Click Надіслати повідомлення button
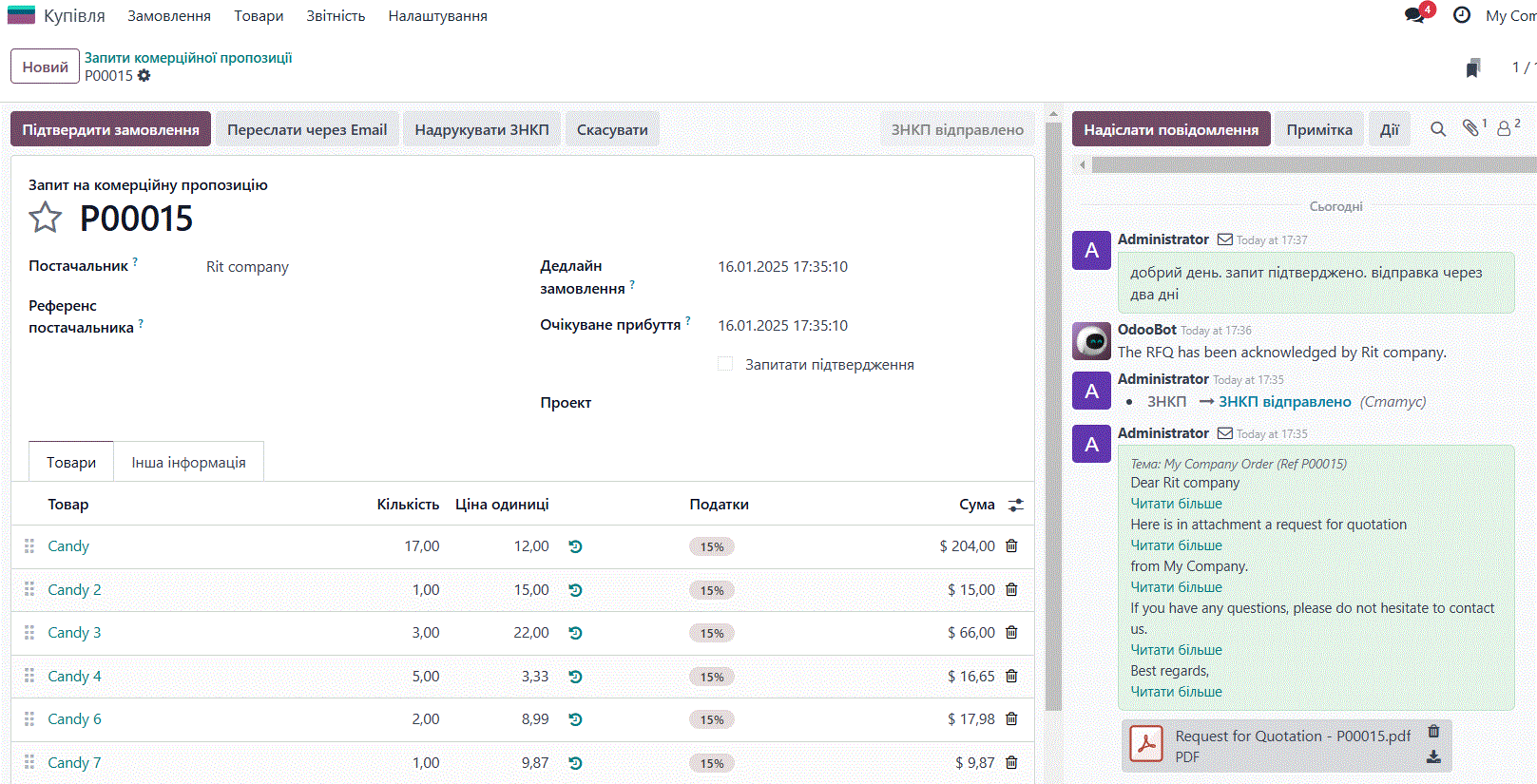Screen dimensions: 1537x784 (x=1171, y=129)
